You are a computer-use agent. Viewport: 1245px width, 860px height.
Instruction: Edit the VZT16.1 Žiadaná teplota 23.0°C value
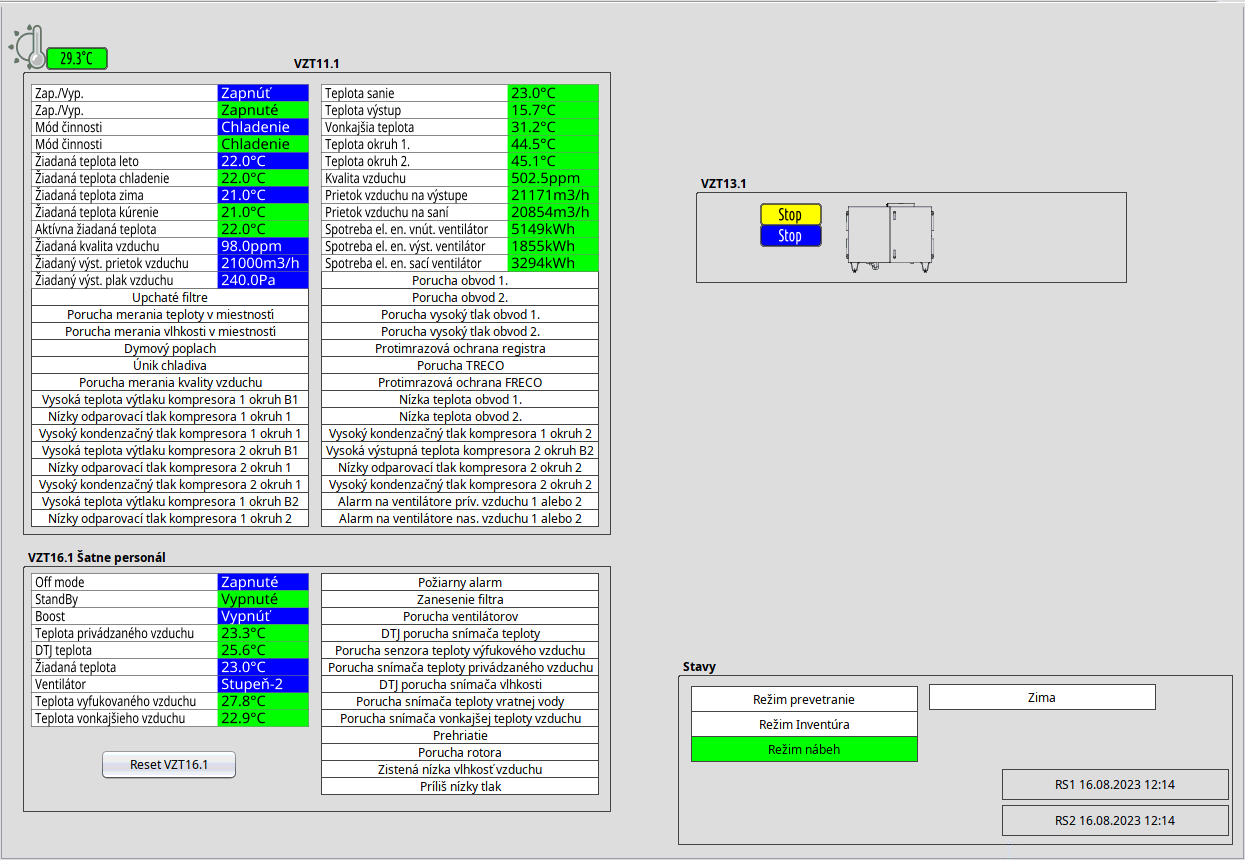[263, 667]
